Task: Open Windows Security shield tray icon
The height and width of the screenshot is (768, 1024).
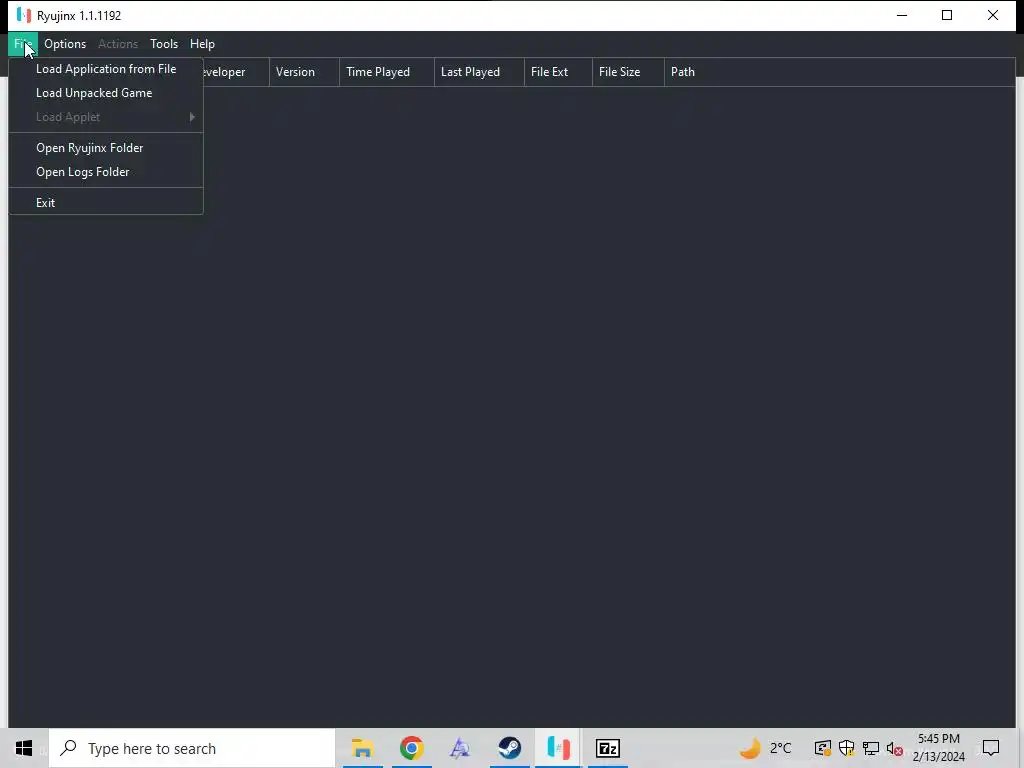Action: coord(846,748)
